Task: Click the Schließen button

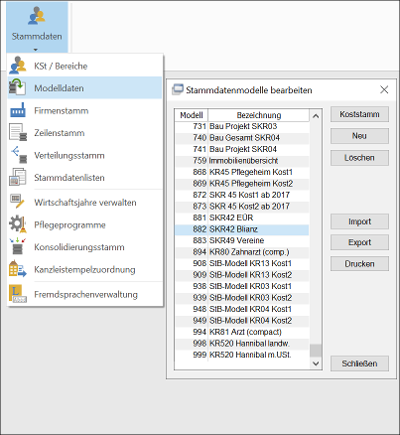Action: tap(359, 363)
